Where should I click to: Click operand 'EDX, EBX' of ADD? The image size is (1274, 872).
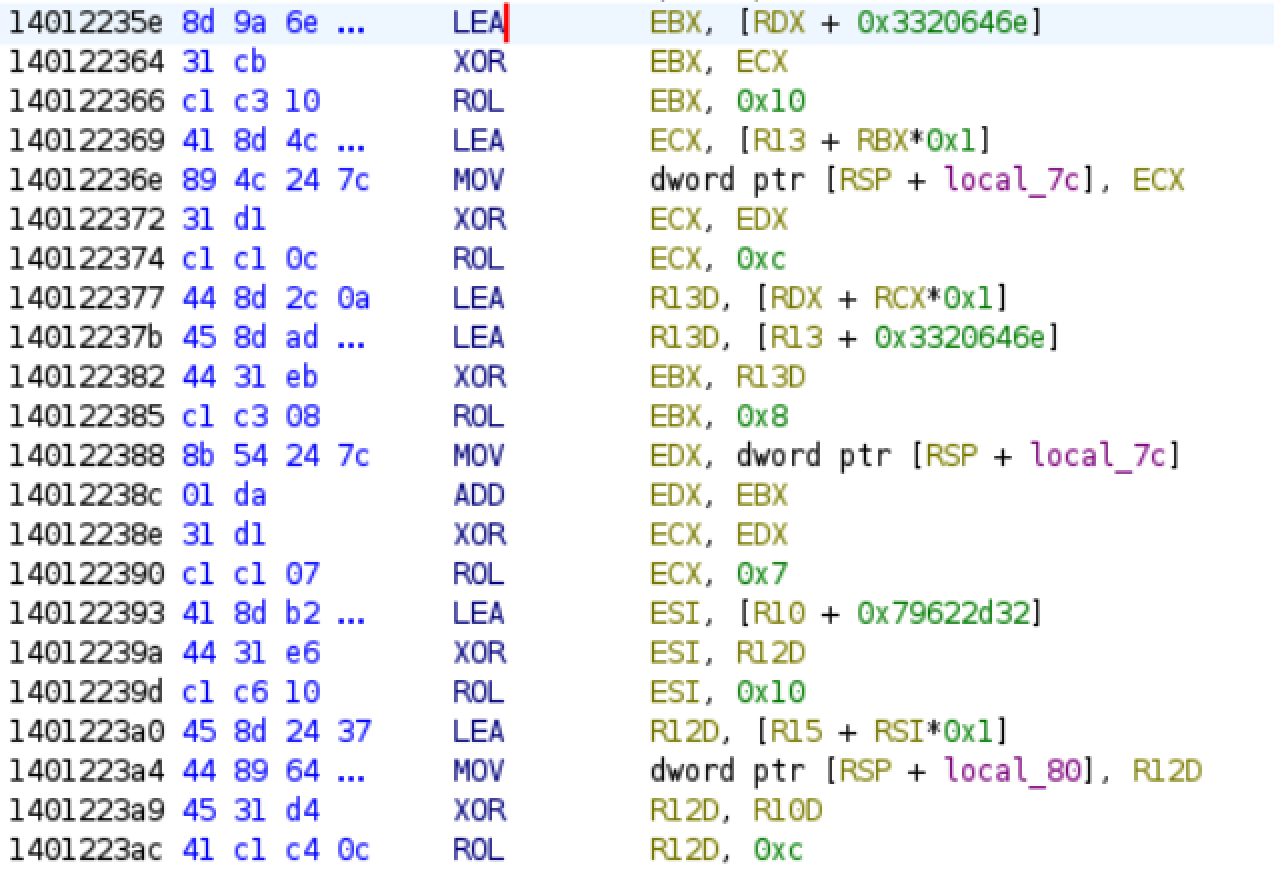(718, 495)
